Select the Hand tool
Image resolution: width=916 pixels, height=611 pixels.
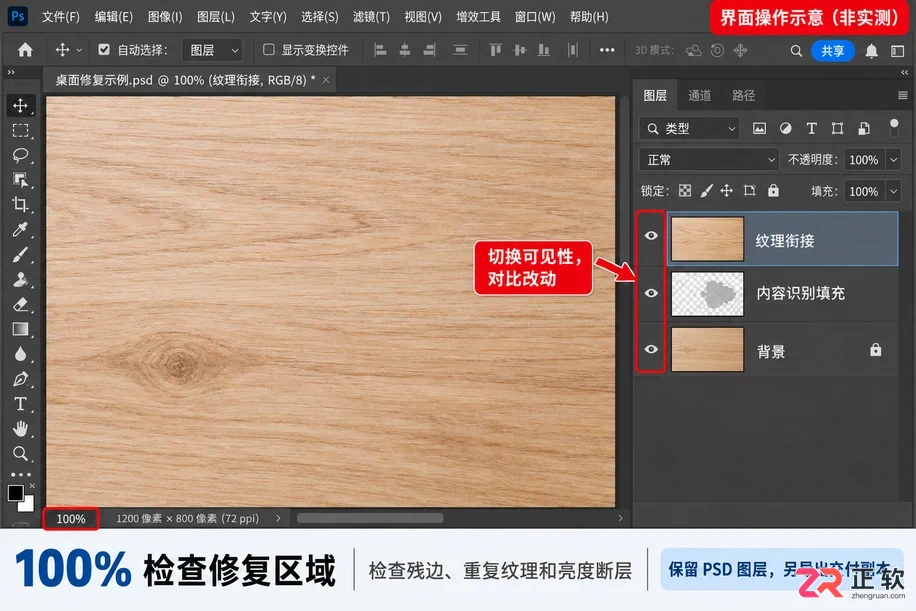pos(20,429)
